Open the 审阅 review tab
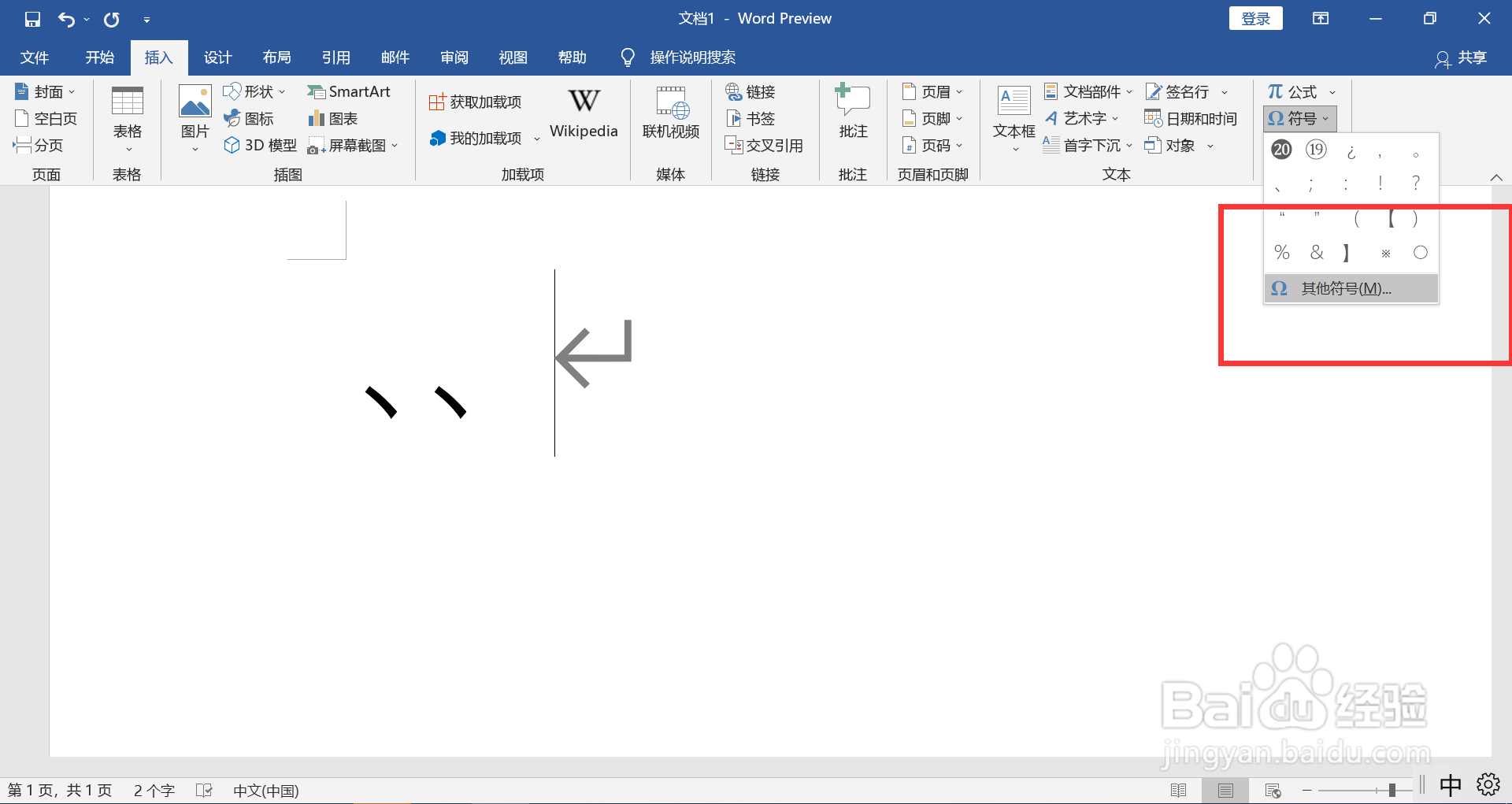1512x804 pixels. click(x=454, y=57)
